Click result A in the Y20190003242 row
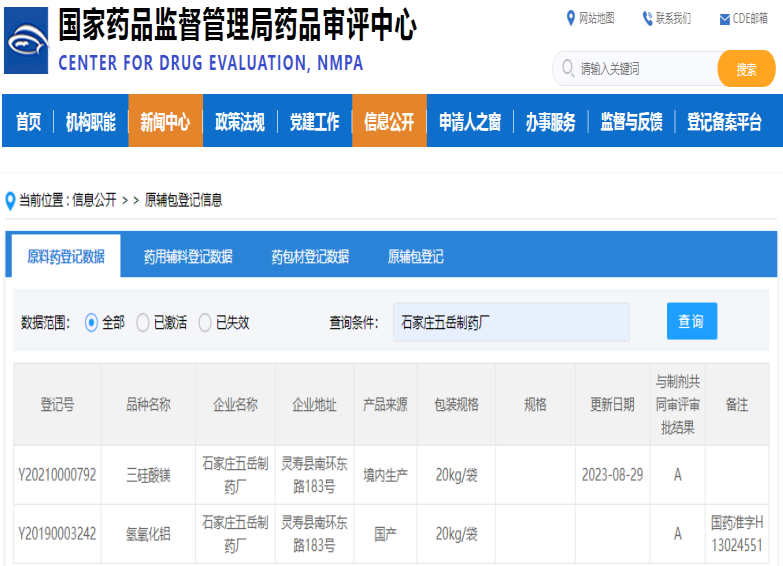Image resolution: width=783 pixels, height=566 pixels. pos(678,534)
